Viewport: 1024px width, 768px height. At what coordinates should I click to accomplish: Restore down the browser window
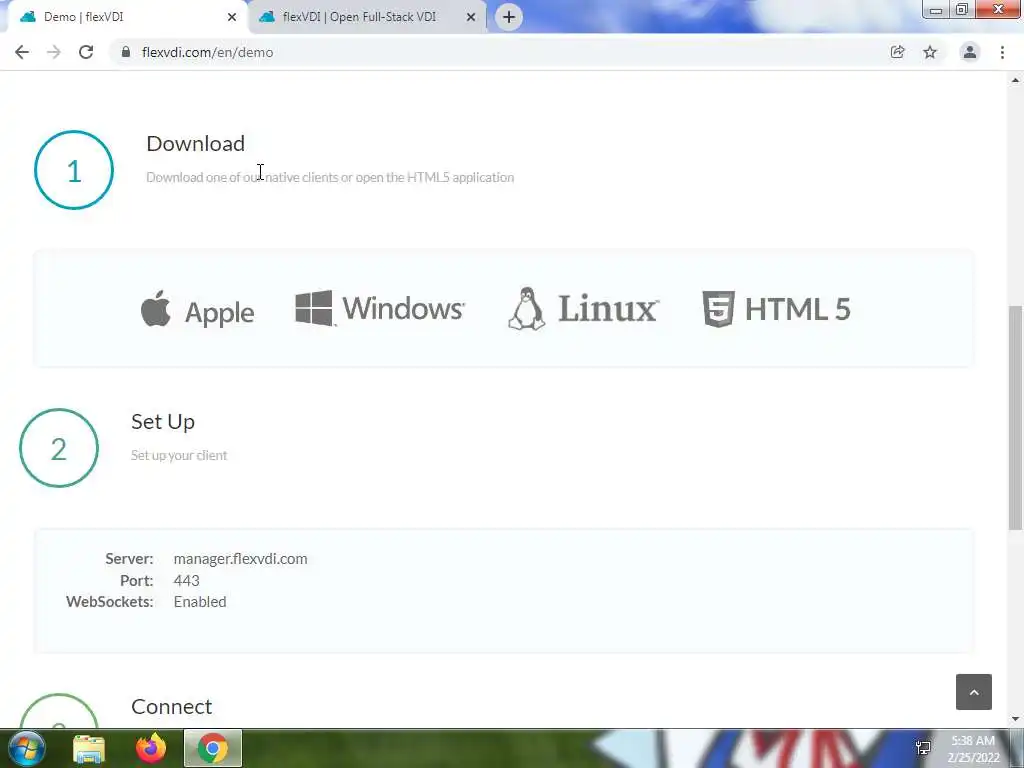pyautogui.click(x=962, y=9)
